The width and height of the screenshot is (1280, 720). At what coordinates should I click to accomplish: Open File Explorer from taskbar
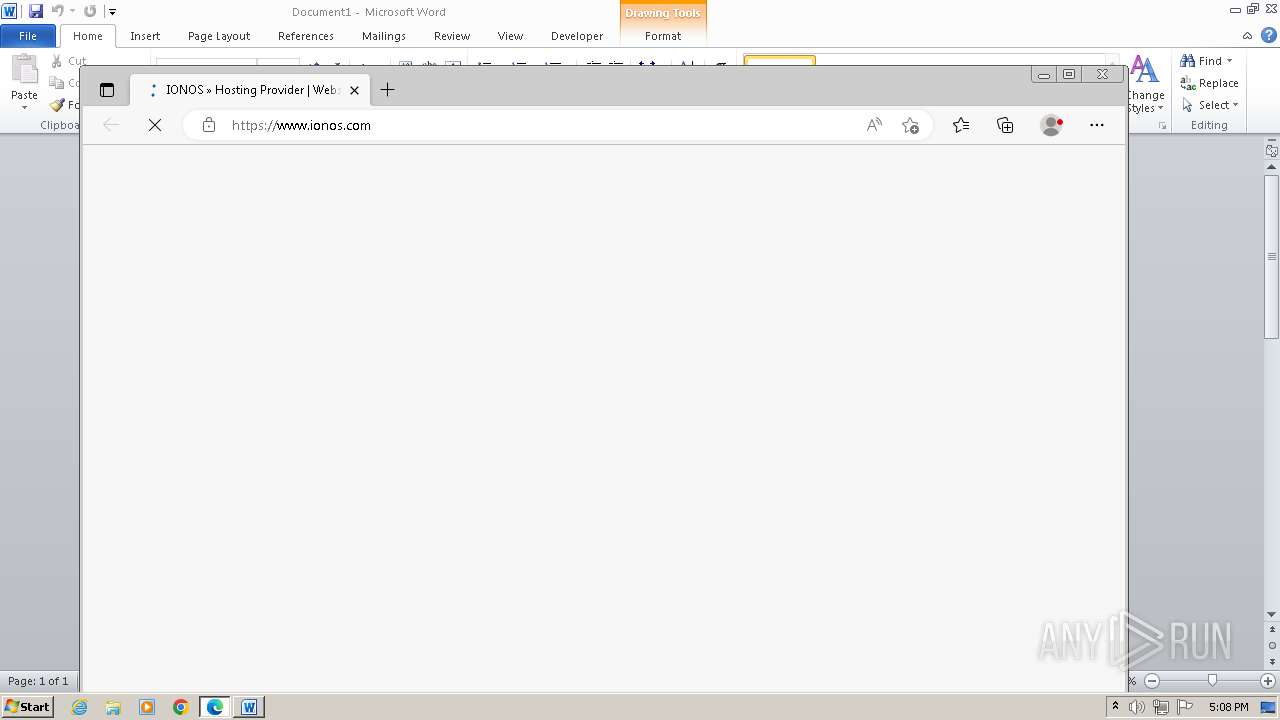pos(113,707)
